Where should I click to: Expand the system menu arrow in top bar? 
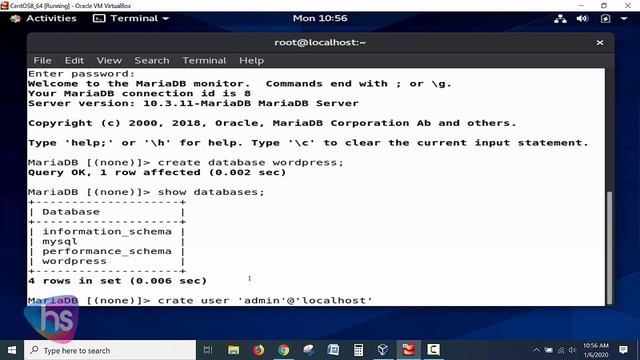coord(624,19)
